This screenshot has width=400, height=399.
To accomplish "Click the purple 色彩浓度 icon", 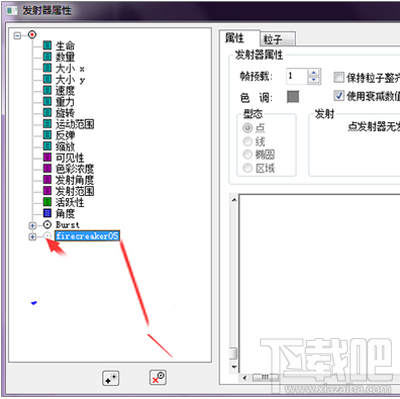I will (47, 168).
